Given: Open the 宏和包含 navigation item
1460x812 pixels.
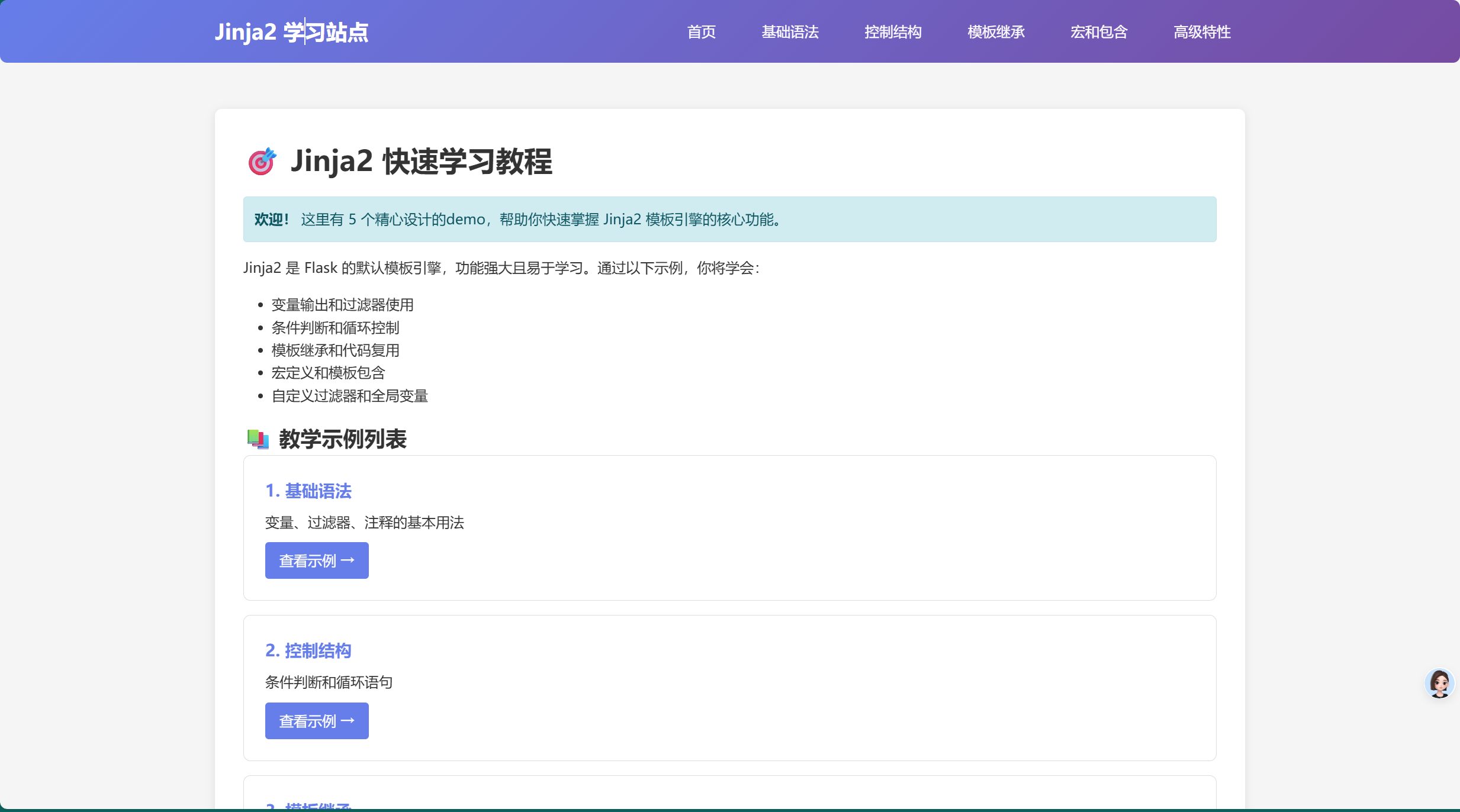Looking at the screenshot, I should 1099,32.
